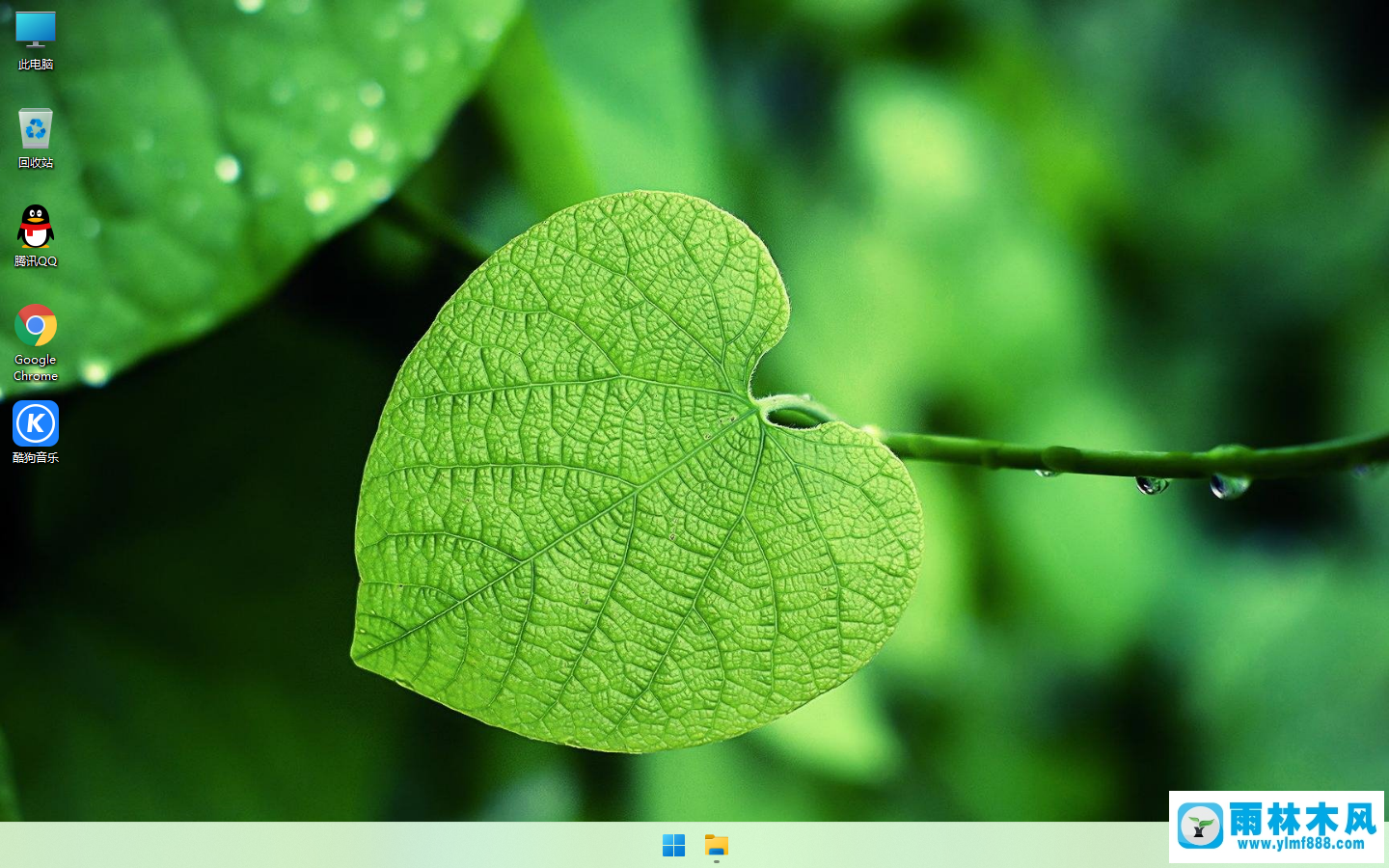Click the 腾讯QQ penguin icon

pyautogui.click(x=36, y=228)
